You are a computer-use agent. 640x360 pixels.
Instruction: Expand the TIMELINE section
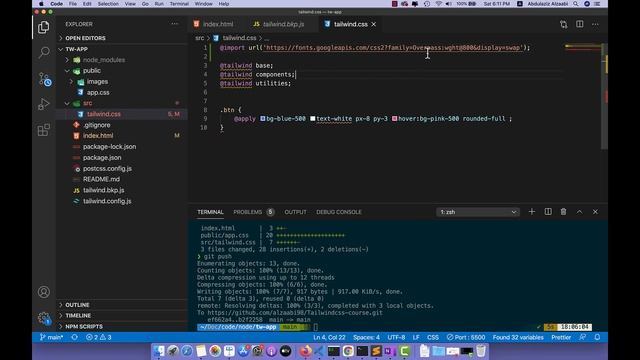(78, 316)
